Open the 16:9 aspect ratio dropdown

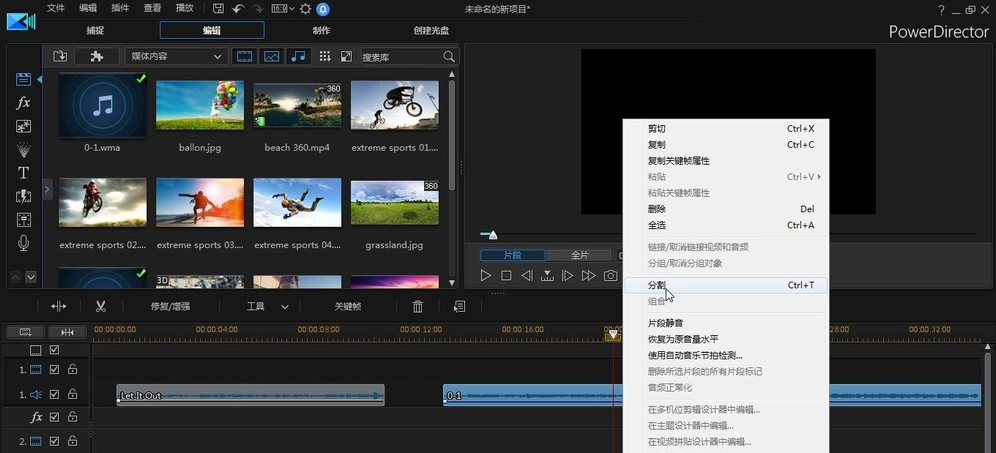(282, 9)
